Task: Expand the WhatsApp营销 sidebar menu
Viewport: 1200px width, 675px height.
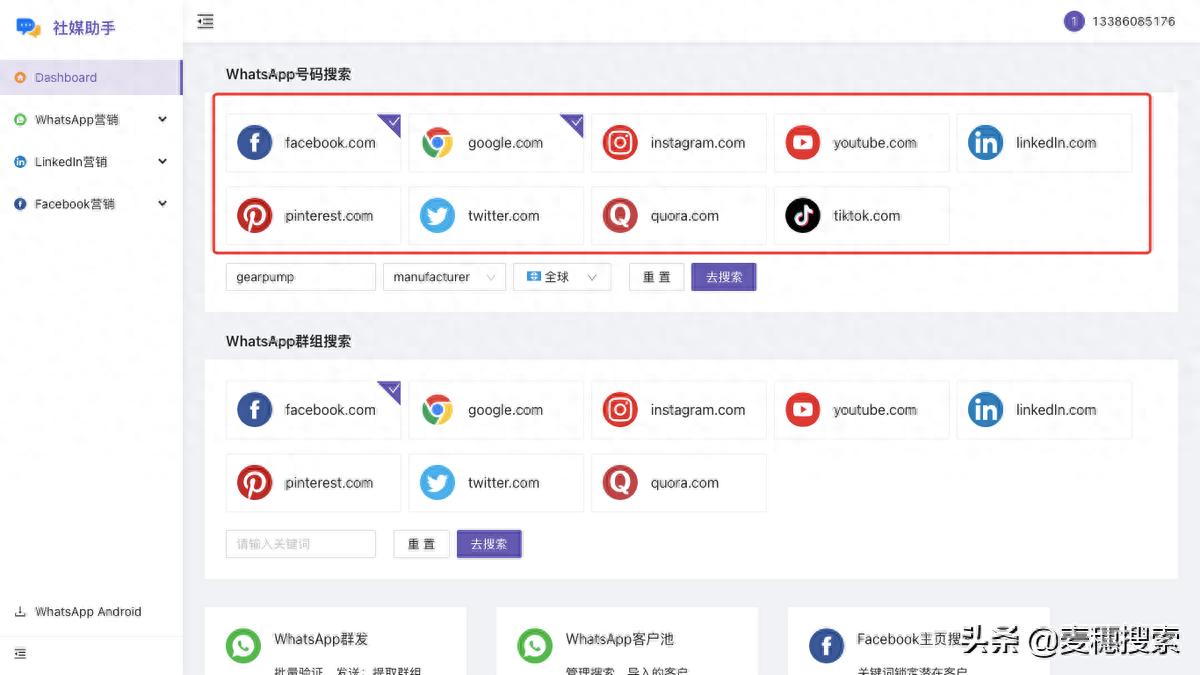Action: click(x=90, y=120)
